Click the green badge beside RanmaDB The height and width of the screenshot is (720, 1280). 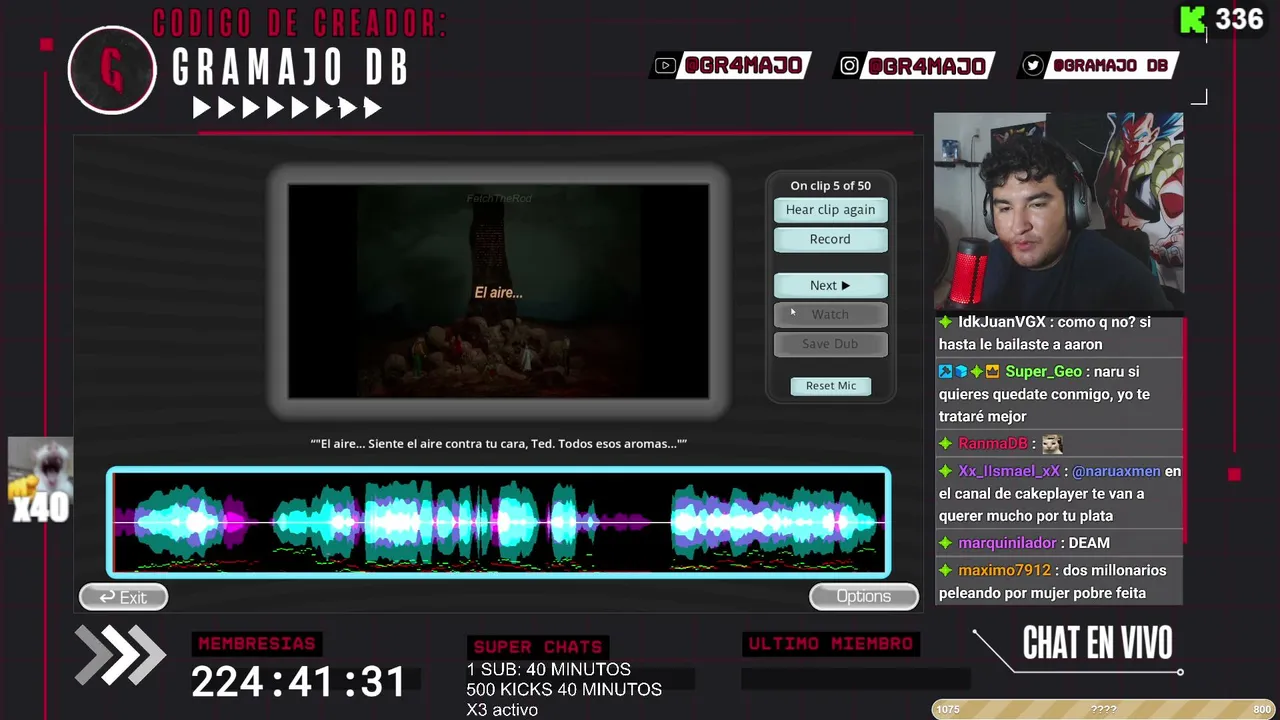click(x=945, y=444)
